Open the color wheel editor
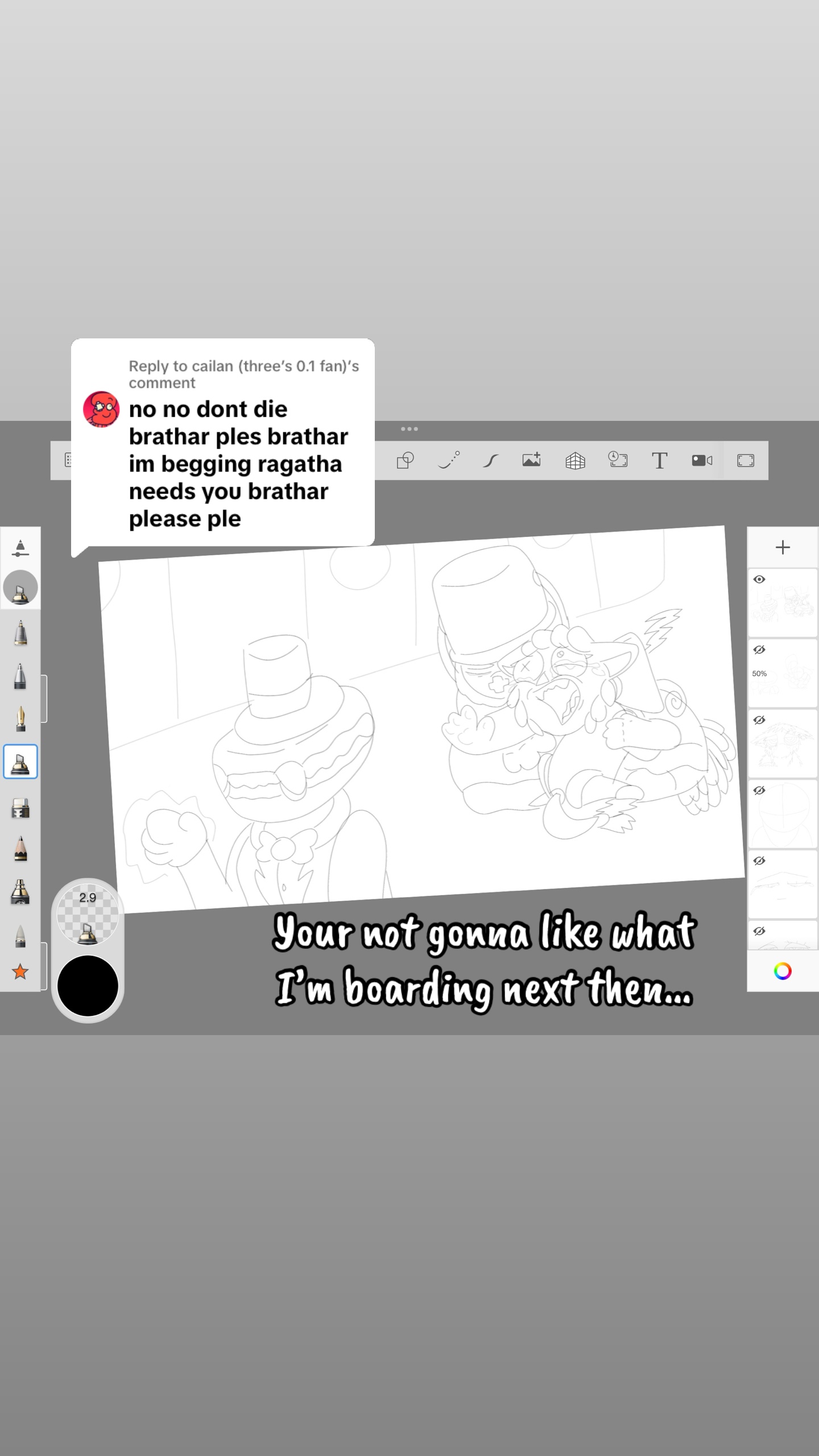This screenshot has width=819, height=1456. 783,971
